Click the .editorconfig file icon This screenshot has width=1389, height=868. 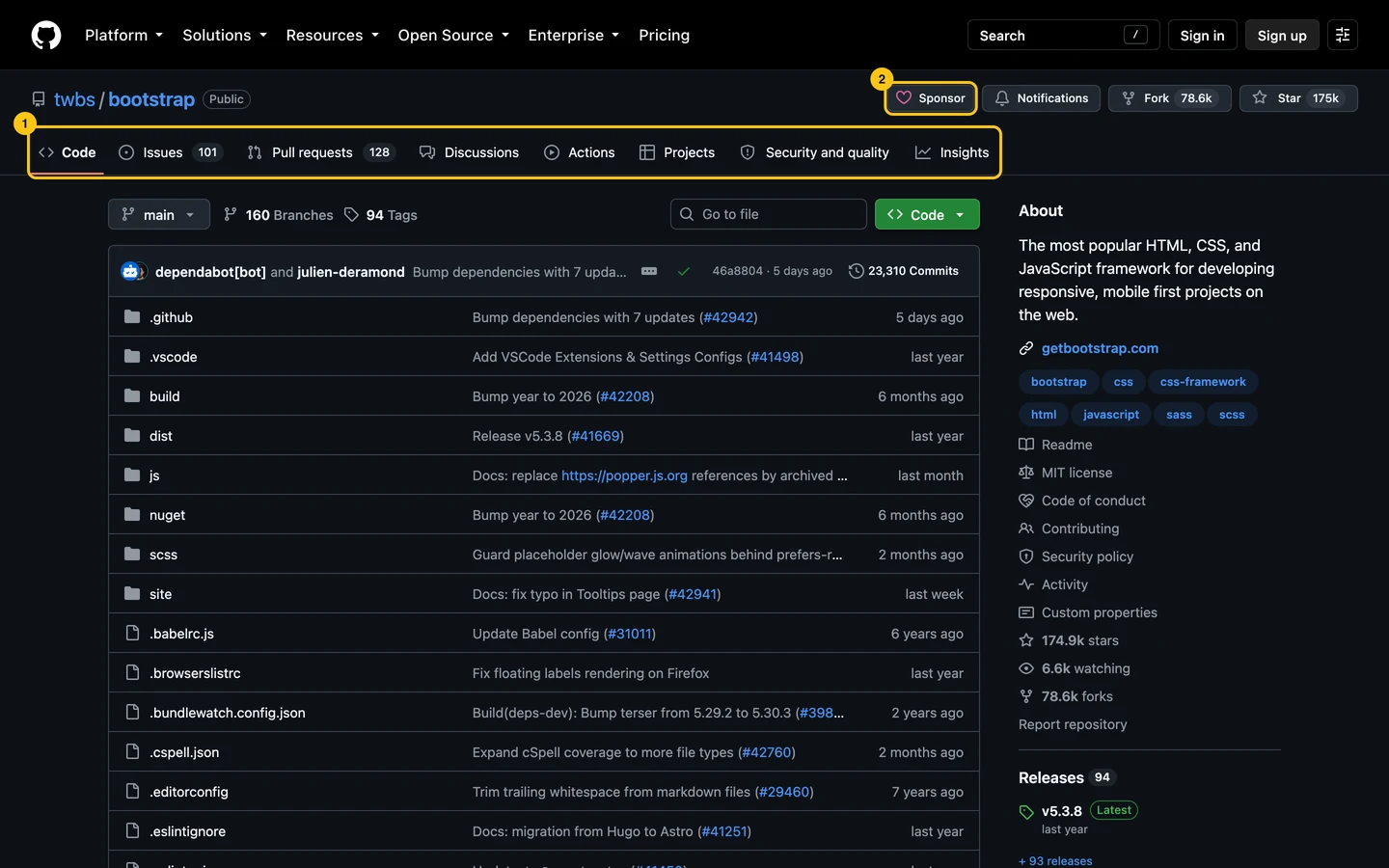(132, 792)
